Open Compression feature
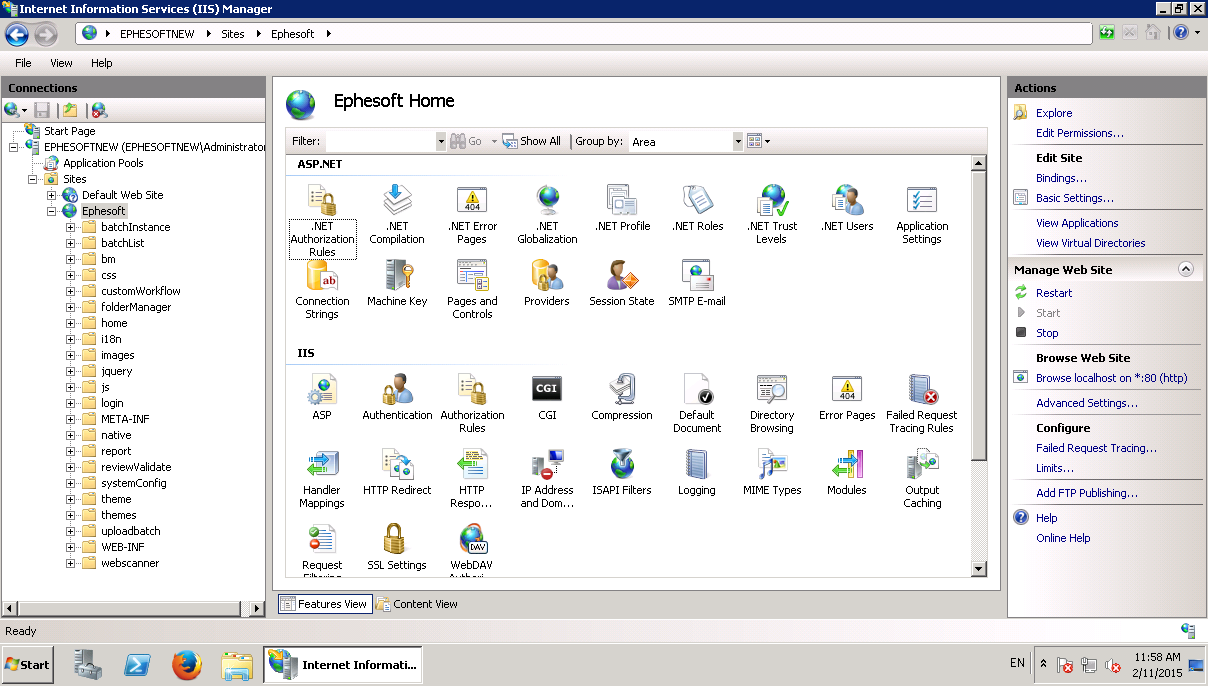Image resolution: width=1208 pixels, height=686 pixels. [622, 397]
